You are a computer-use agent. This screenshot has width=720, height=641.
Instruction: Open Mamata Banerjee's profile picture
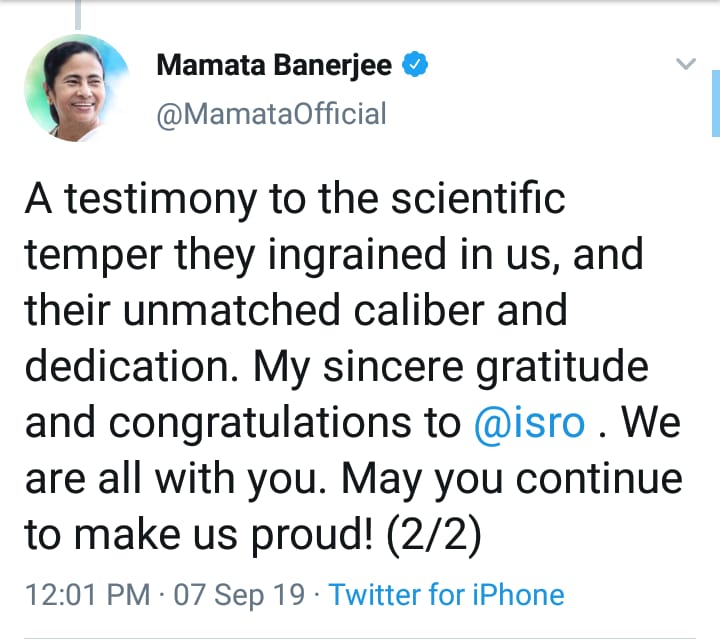(x=78, y=88)
